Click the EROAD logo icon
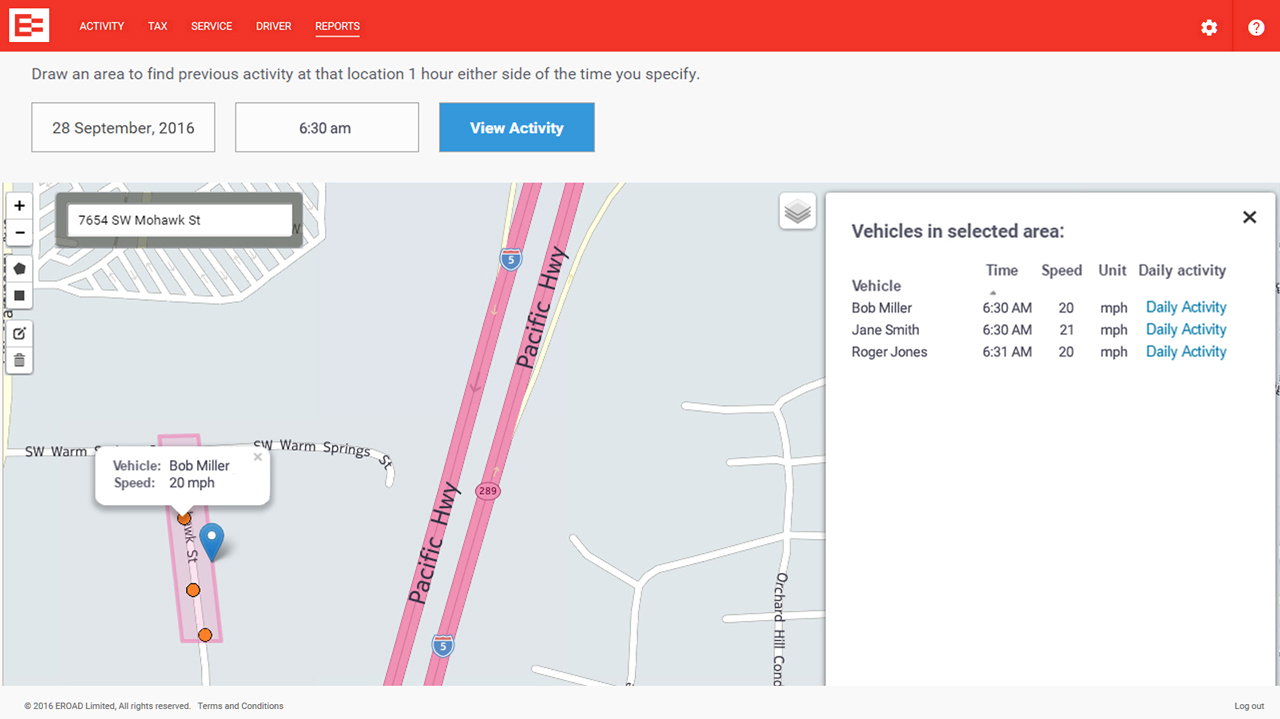Image resolution: width=1280 pixels, height=719 pixels. tap(29, 27)
